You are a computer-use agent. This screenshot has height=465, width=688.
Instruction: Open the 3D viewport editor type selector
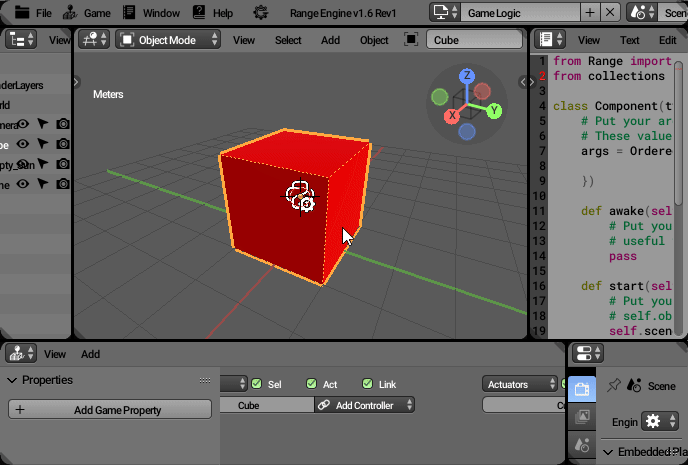[x=94, y=40]
